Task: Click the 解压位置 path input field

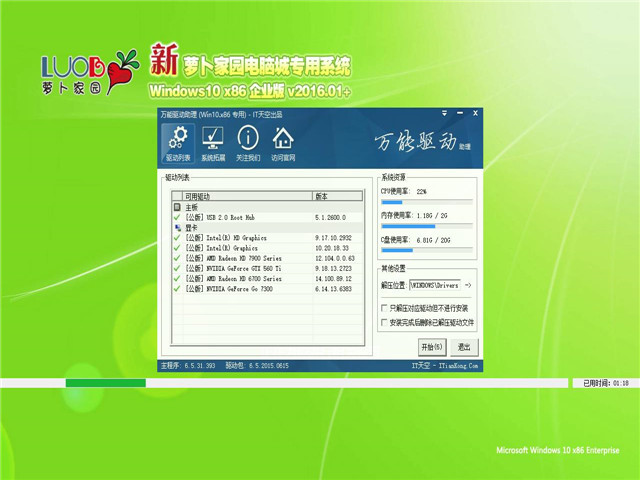Action: click(435, 285)
